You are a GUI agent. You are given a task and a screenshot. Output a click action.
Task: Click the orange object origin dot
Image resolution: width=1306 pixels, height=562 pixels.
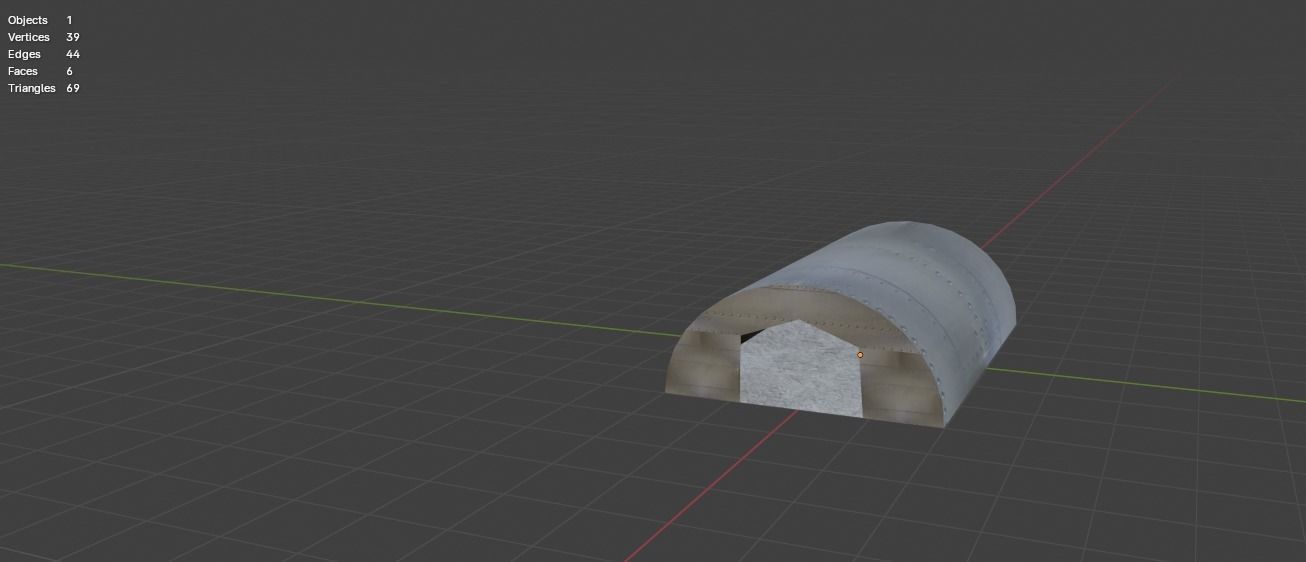pos(860,355)
